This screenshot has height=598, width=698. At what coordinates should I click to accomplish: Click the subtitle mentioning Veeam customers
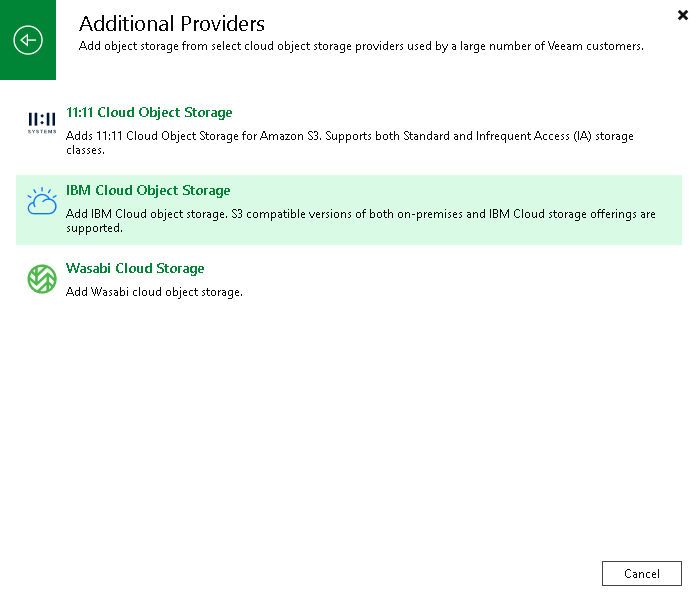point(361,46)
